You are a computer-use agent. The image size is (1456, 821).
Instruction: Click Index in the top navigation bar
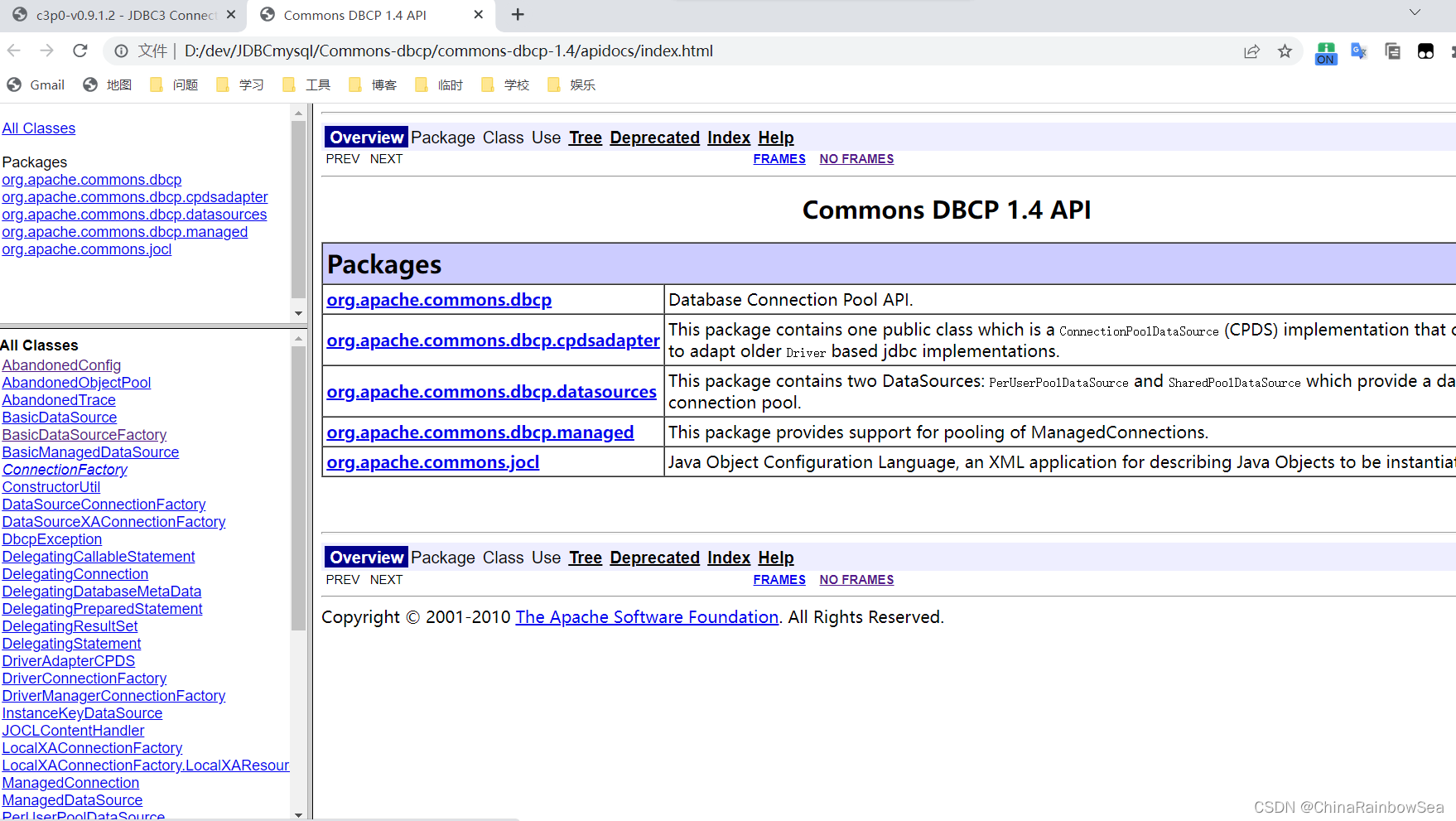pyautogui.click(x=729, y=138)
